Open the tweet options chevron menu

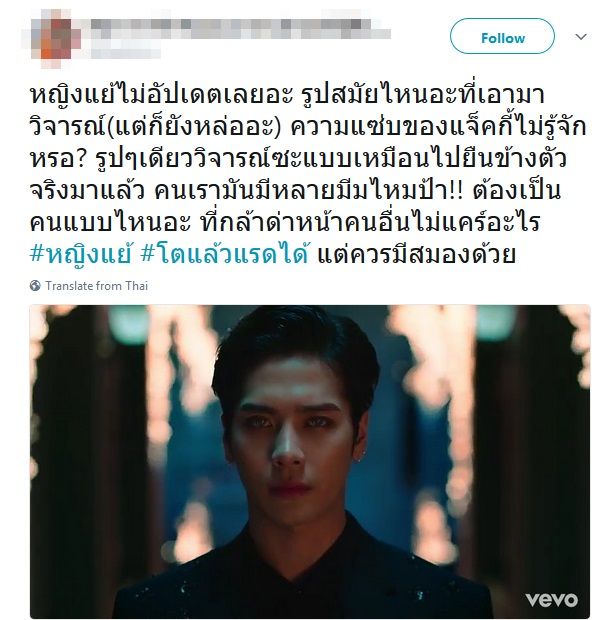pos(581,37)
